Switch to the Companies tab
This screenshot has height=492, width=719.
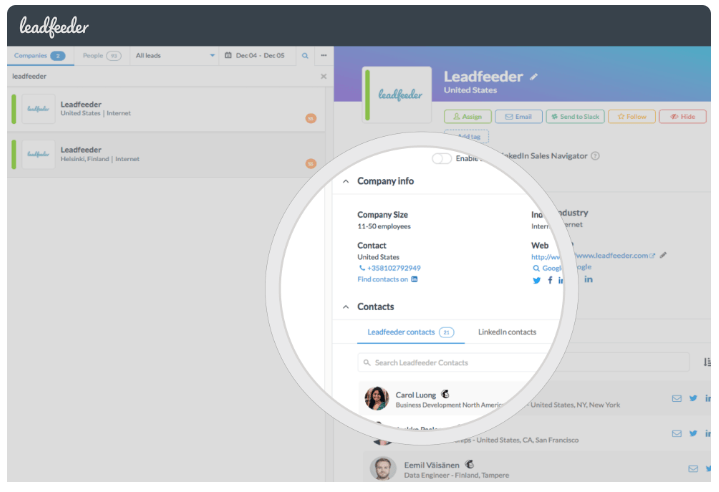[40, 55]
